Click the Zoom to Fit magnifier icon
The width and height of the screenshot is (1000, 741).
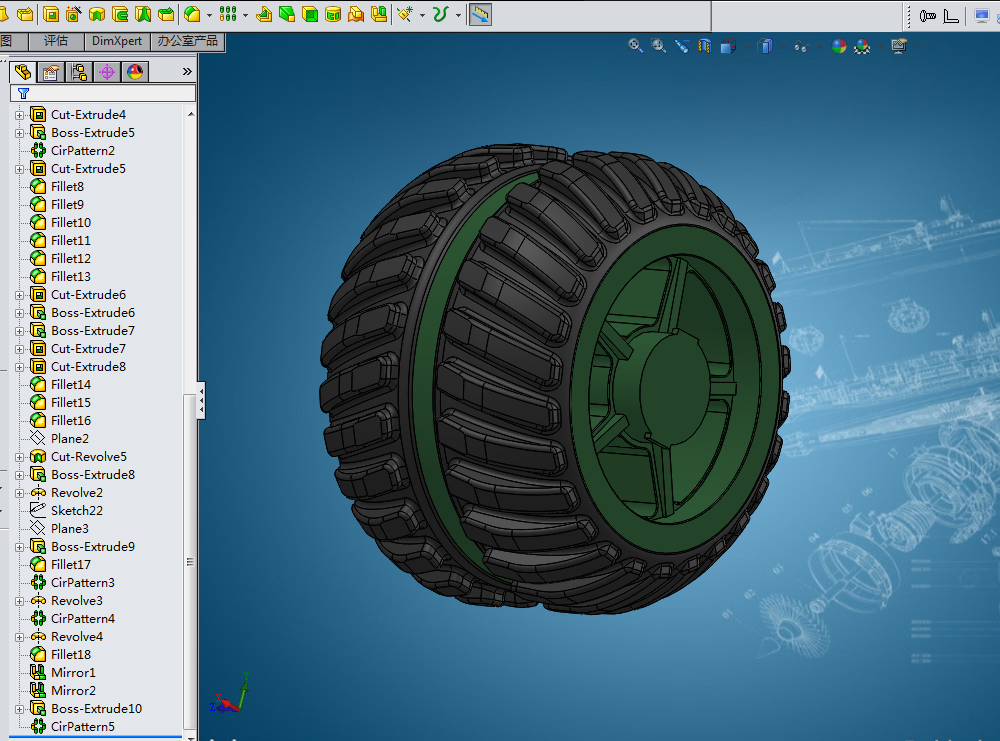click(635, 46)
